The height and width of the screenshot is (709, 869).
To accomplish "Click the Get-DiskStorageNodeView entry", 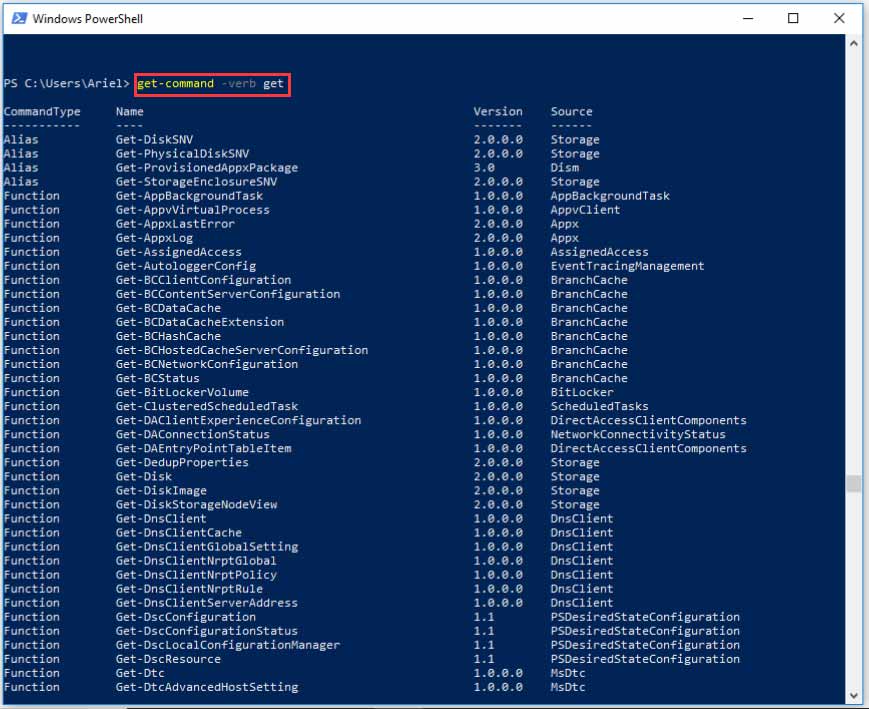I will [196, 504].
